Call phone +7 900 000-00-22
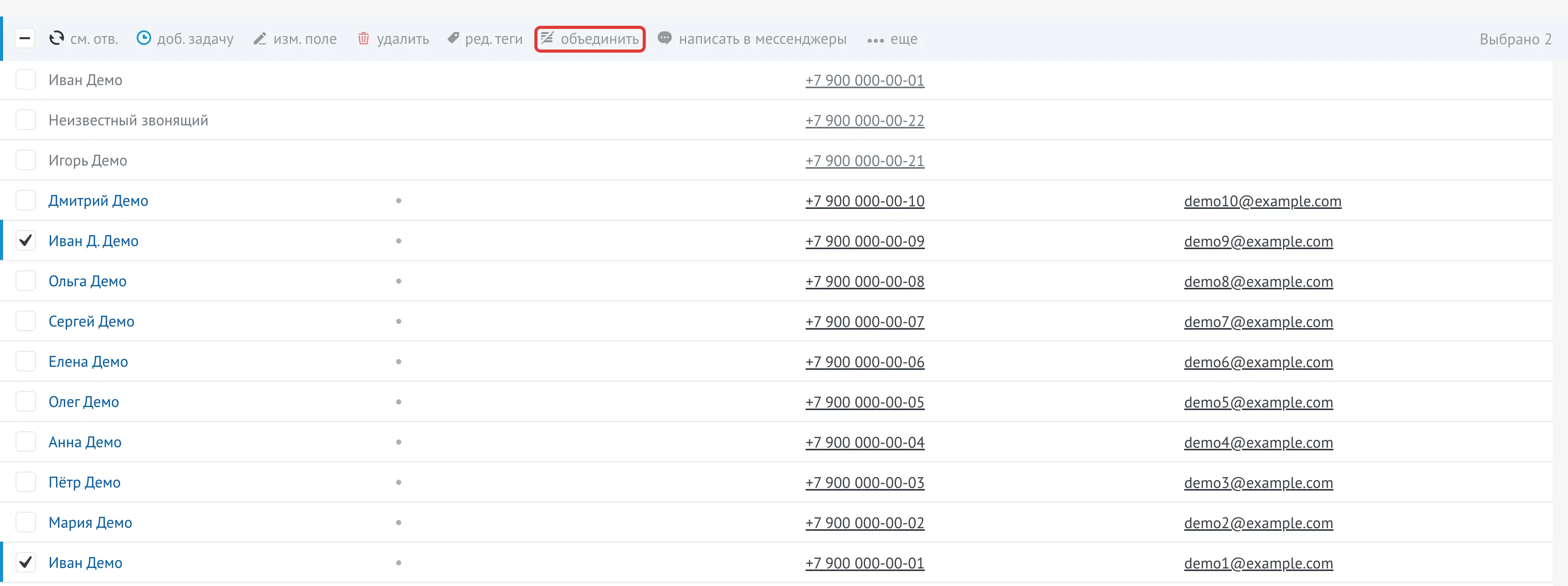 [864, 121]
